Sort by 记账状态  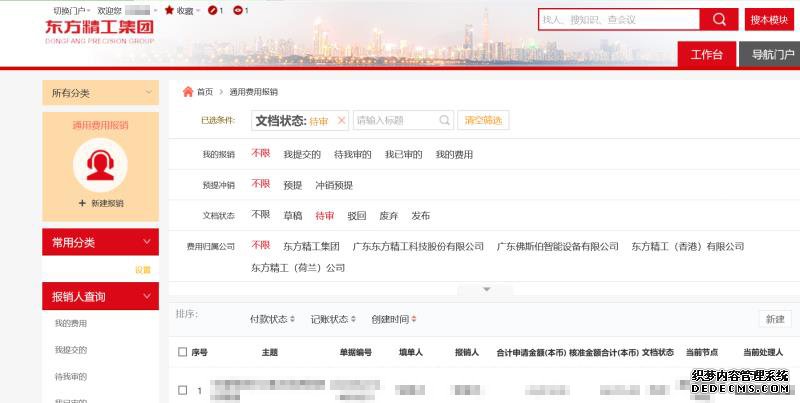pos(333,319)
